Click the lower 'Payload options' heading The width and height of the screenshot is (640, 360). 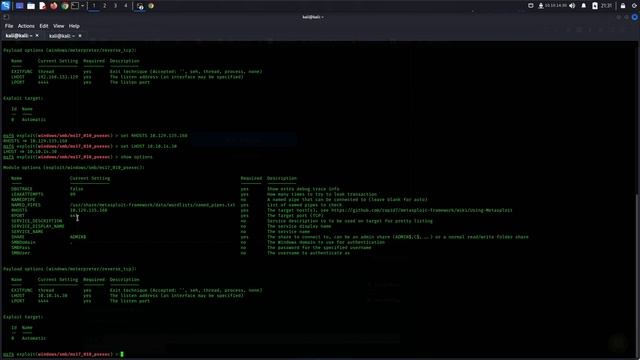[70, 269]
